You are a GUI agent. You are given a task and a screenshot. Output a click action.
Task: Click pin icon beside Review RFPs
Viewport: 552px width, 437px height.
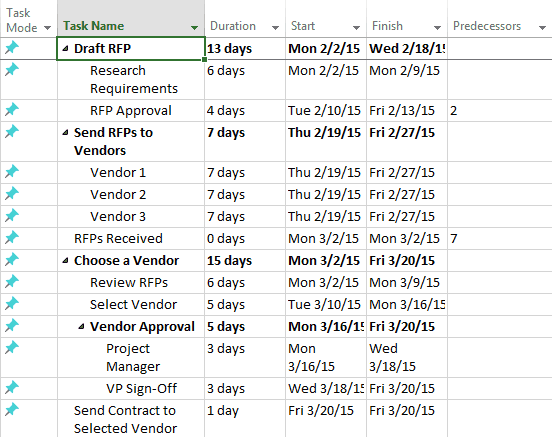pyautogui.click(x=12, y=281)
